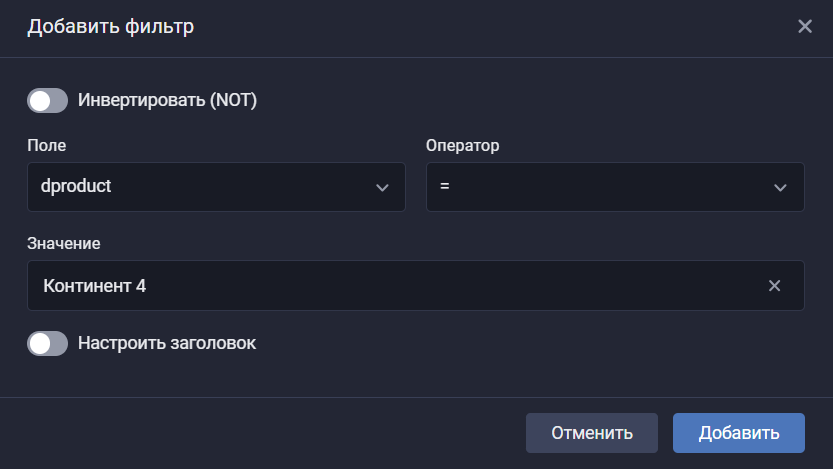Screen dimensions: 833x469
Task: Clear the Континент 4 value
Action: 774,286
